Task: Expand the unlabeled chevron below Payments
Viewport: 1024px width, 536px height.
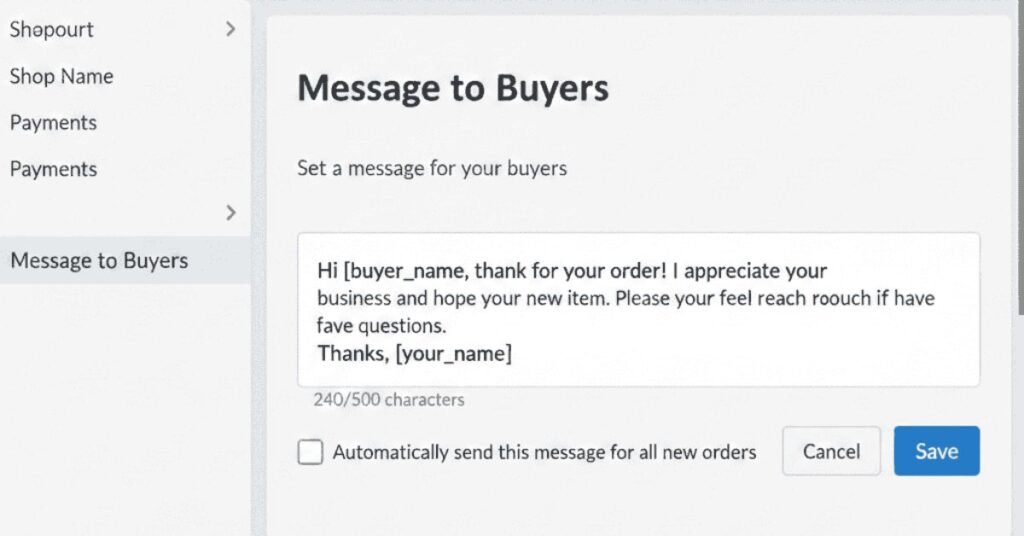Action: 231,212
